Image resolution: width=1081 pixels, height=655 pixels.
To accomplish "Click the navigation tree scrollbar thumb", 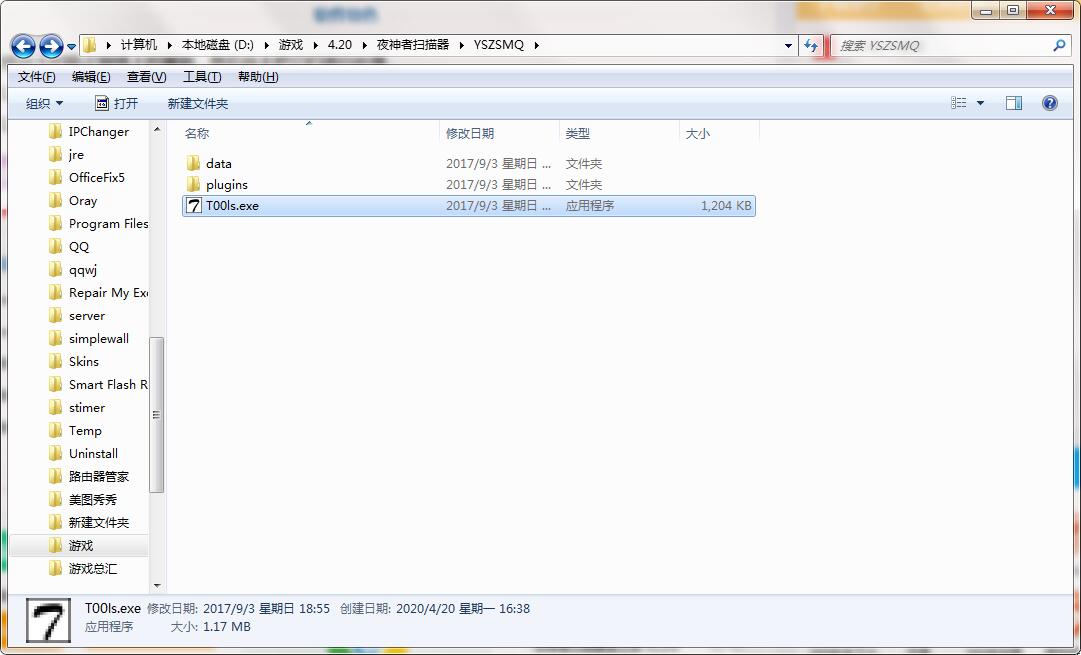I will click(x=156, y=415).
